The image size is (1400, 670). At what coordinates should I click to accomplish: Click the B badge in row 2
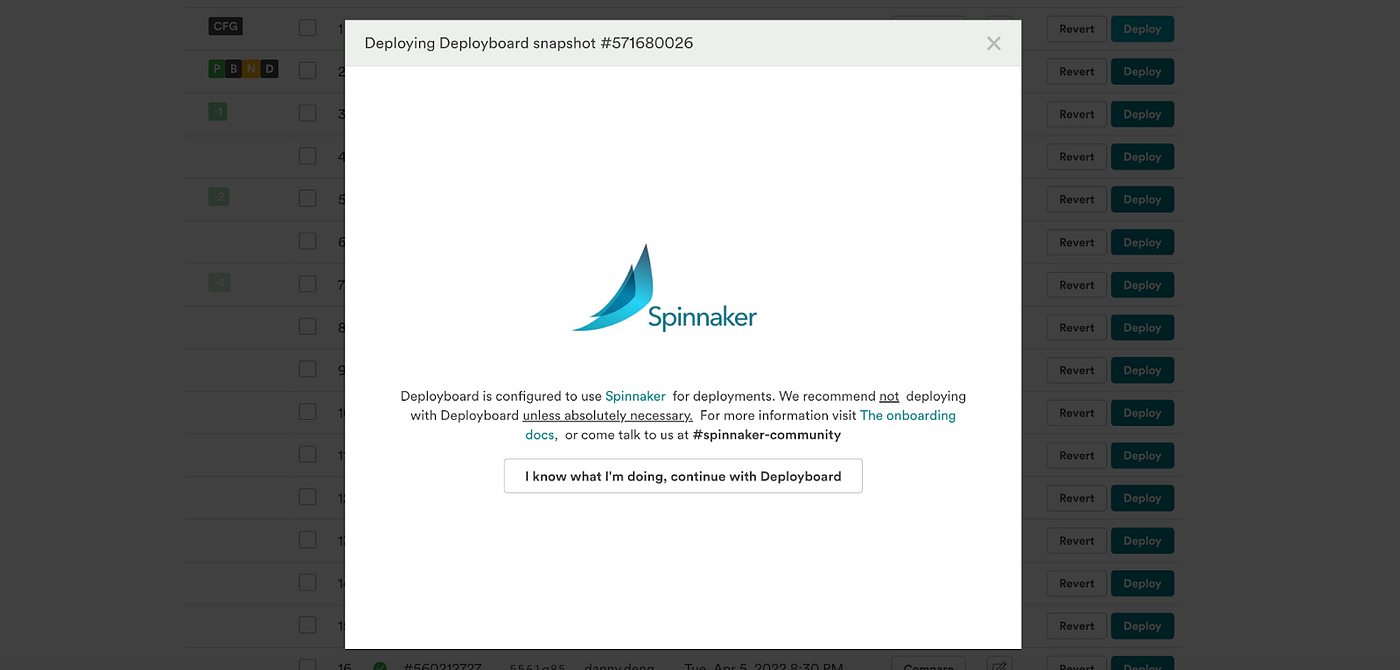click(234, 69)
